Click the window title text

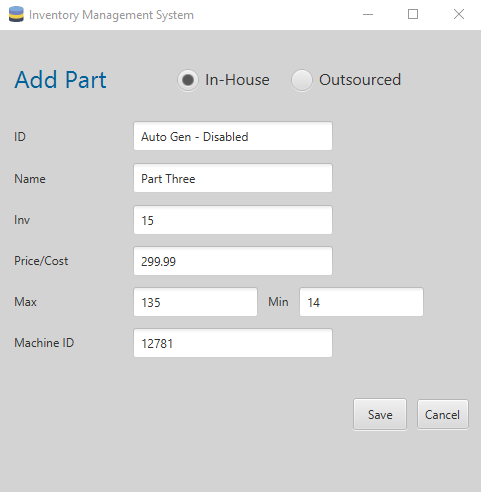111,15
